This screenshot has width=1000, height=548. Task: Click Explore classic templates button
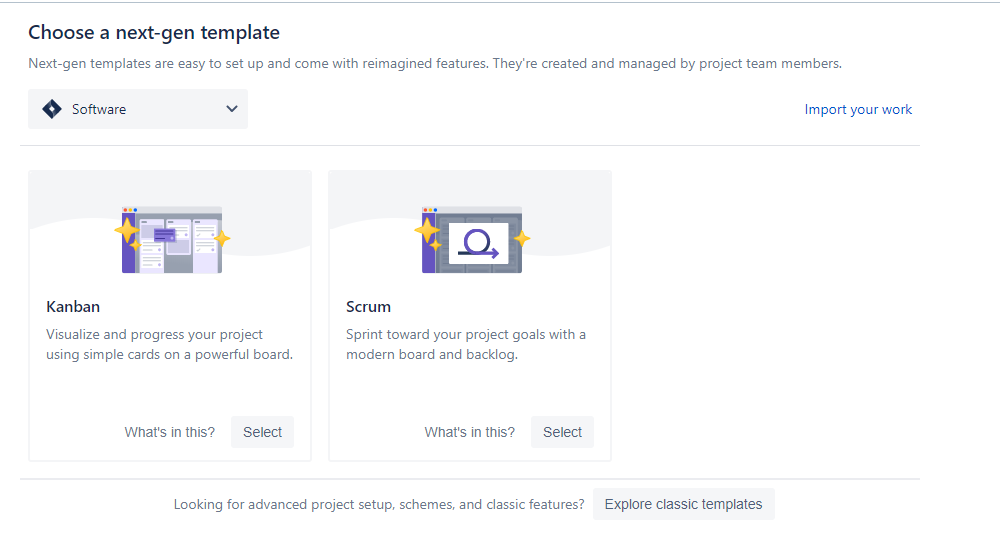(x=683, y=504)
